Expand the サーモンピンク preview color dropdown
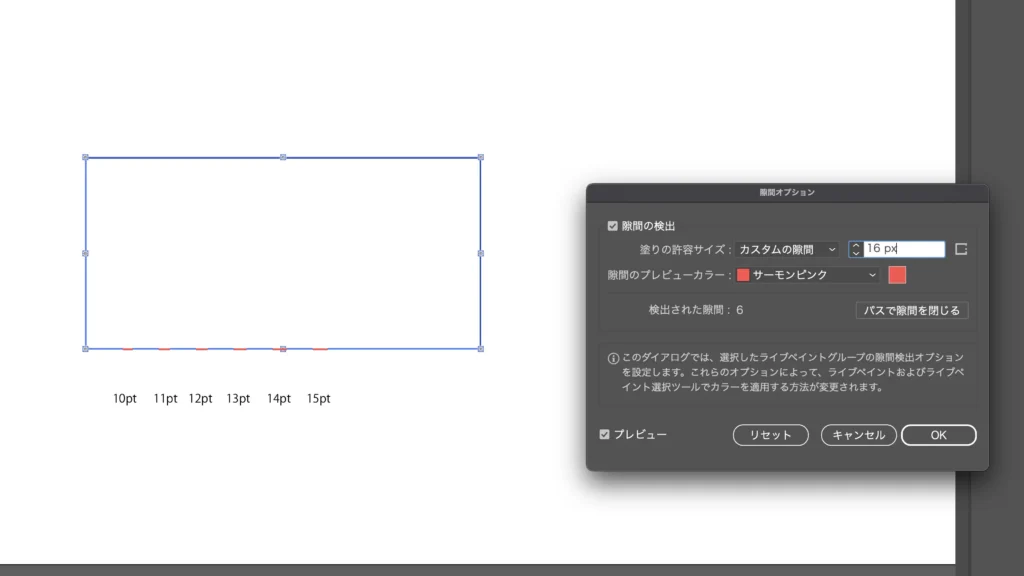The image size is (1024, 576). [x=807, y=275]
